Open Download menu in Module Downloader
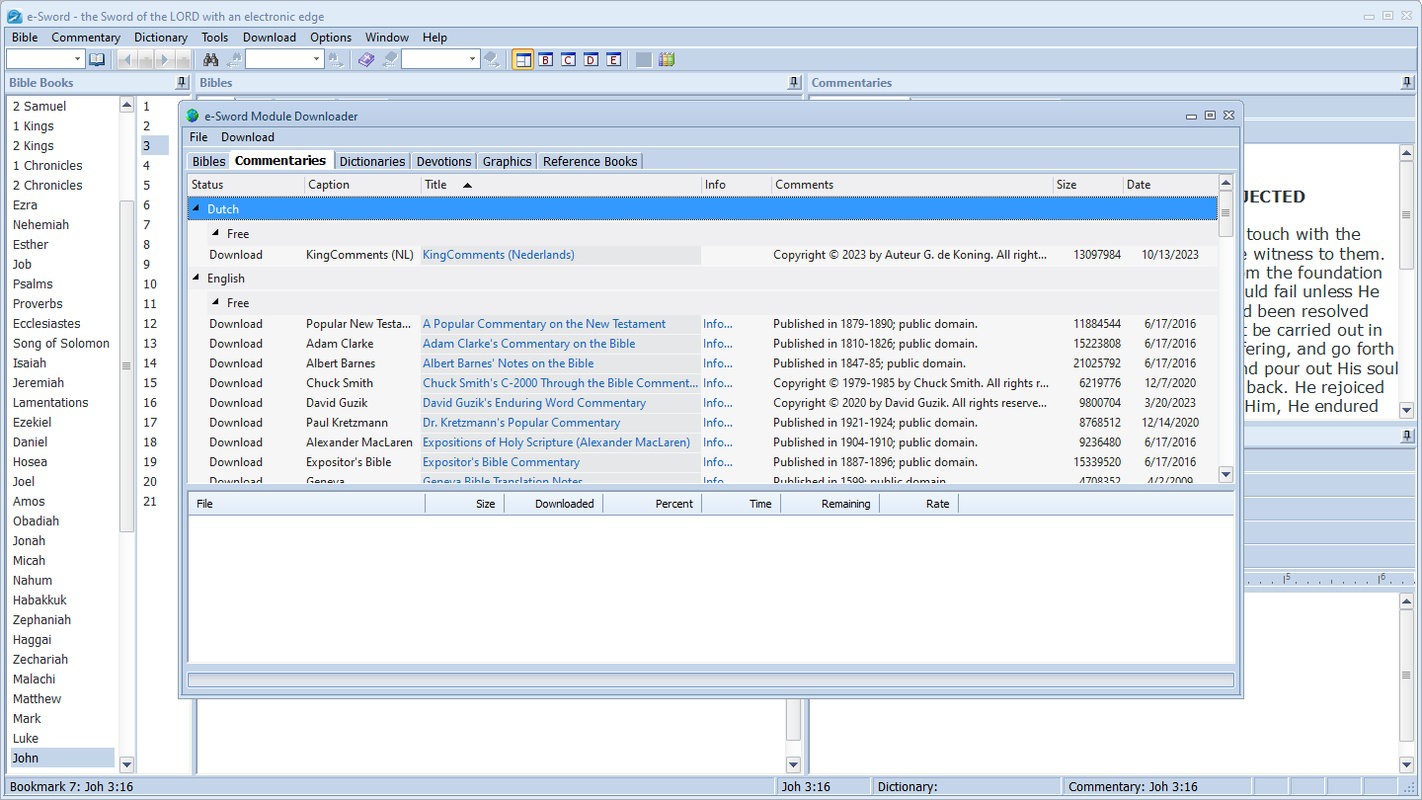 click(x=248, y=137)
